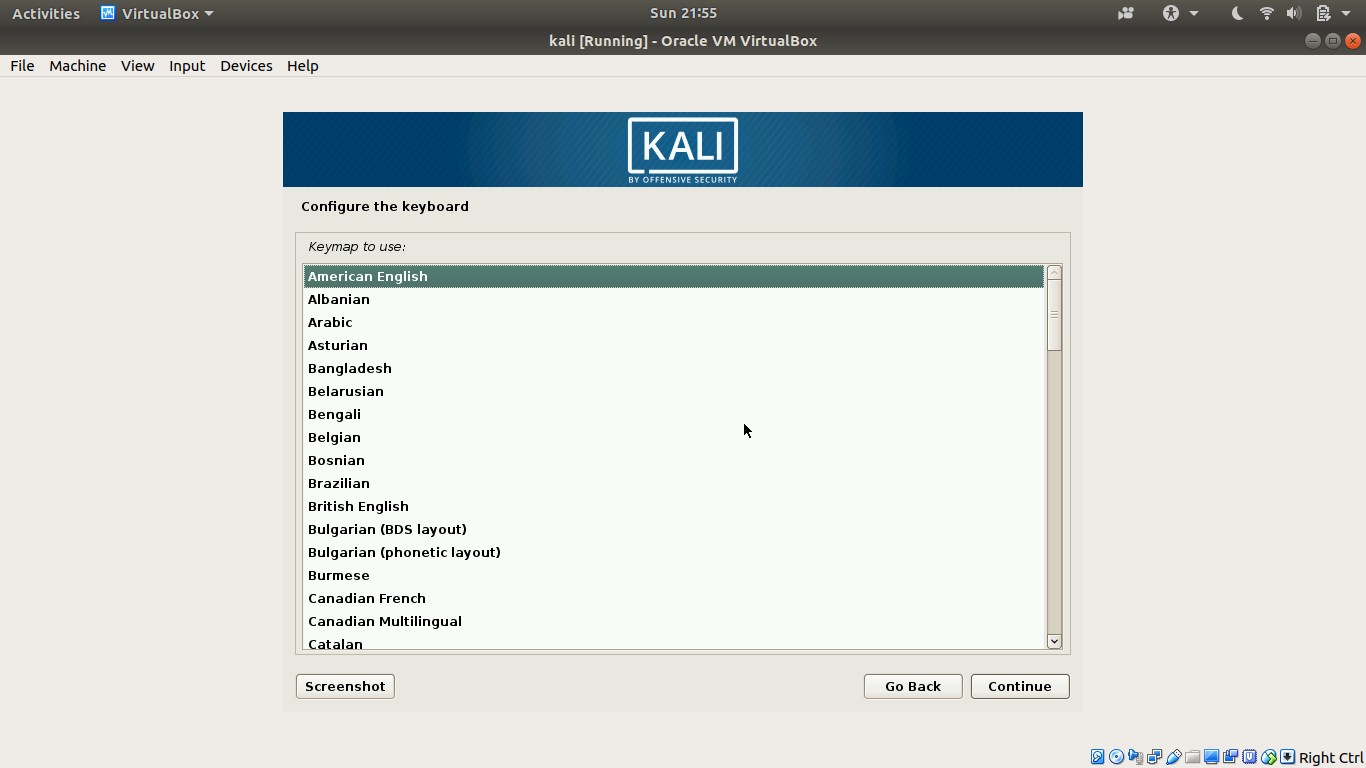Select Belgian keymap
1366x768 pixels.
674,437
